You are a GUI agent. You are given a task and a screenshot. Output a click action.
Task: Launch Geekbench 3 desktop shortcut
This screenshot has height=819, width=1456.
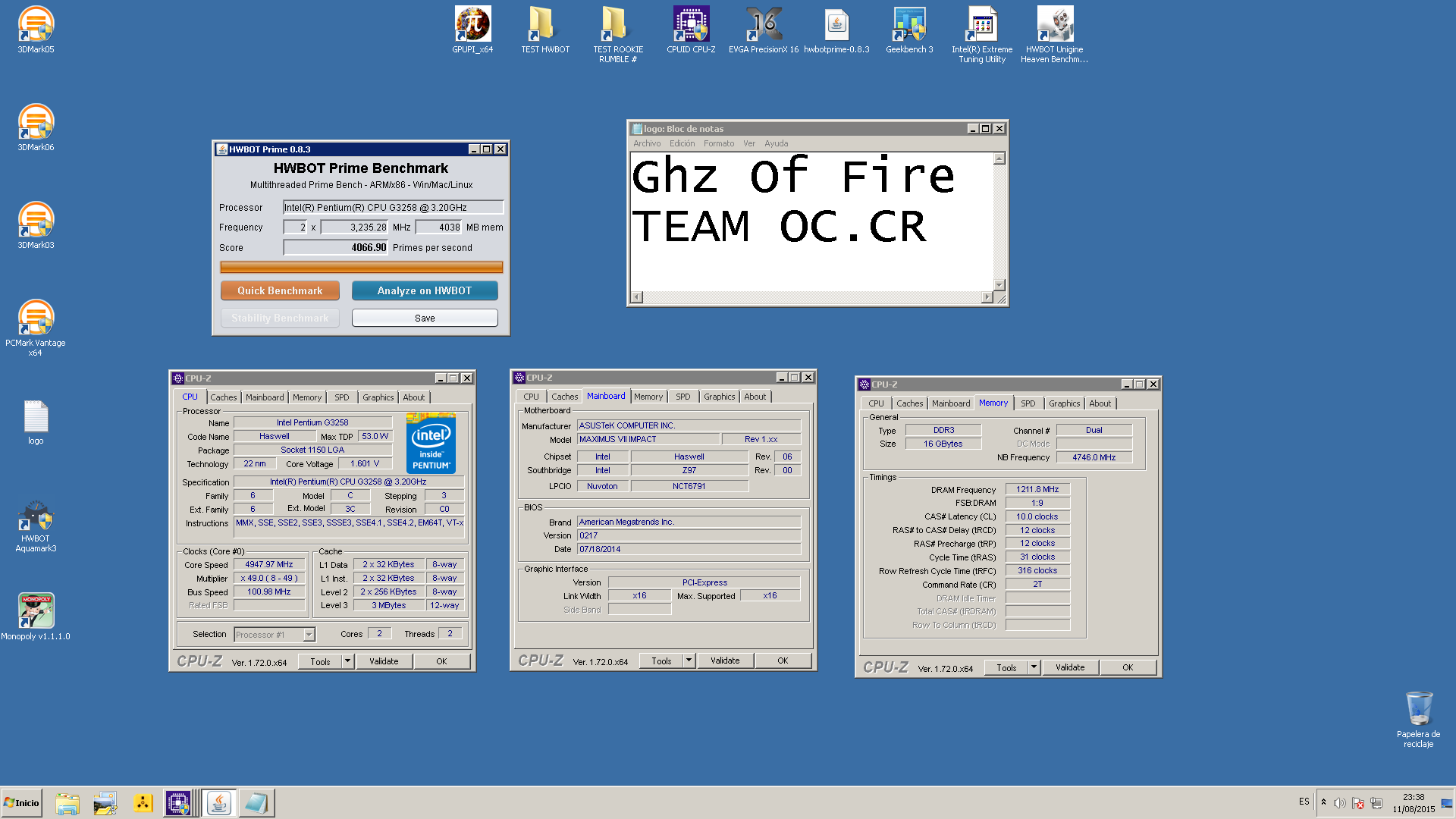909,30
